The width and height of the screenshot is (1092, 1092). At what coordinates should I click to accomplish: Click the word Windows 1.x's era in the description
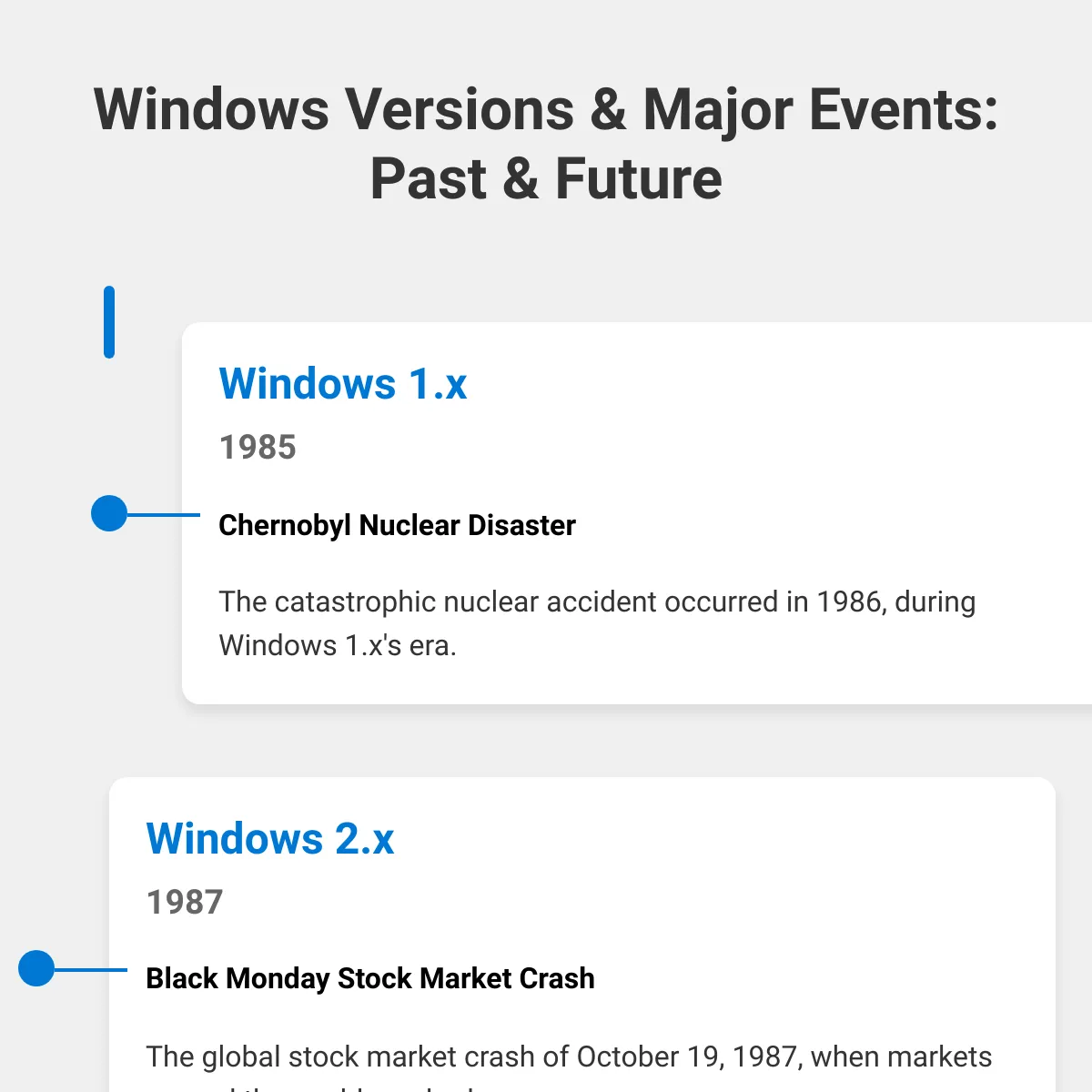pyautogui.click(x=338, y=645)
